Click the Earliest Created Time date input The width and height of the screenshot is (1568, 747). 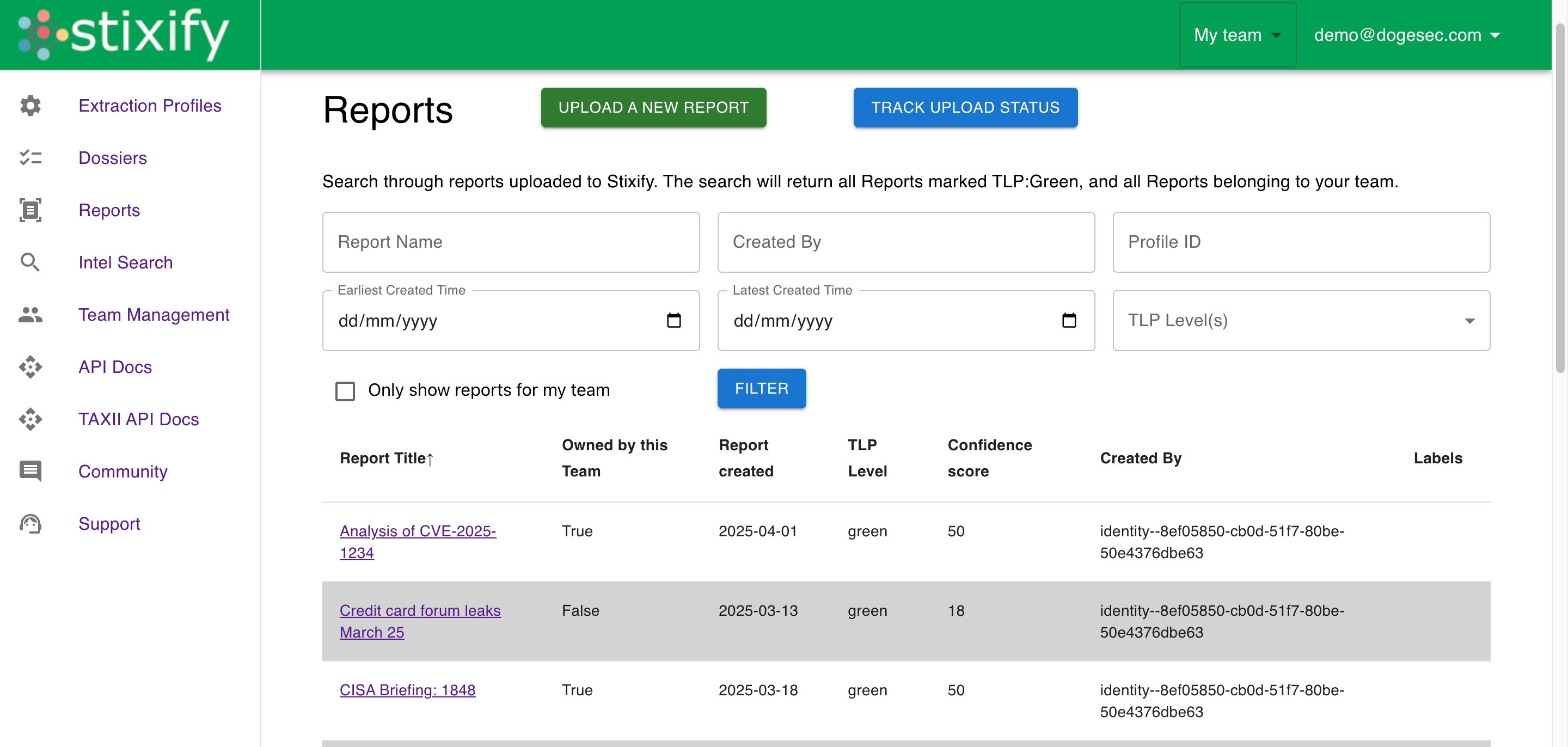[x=511, y=320]
